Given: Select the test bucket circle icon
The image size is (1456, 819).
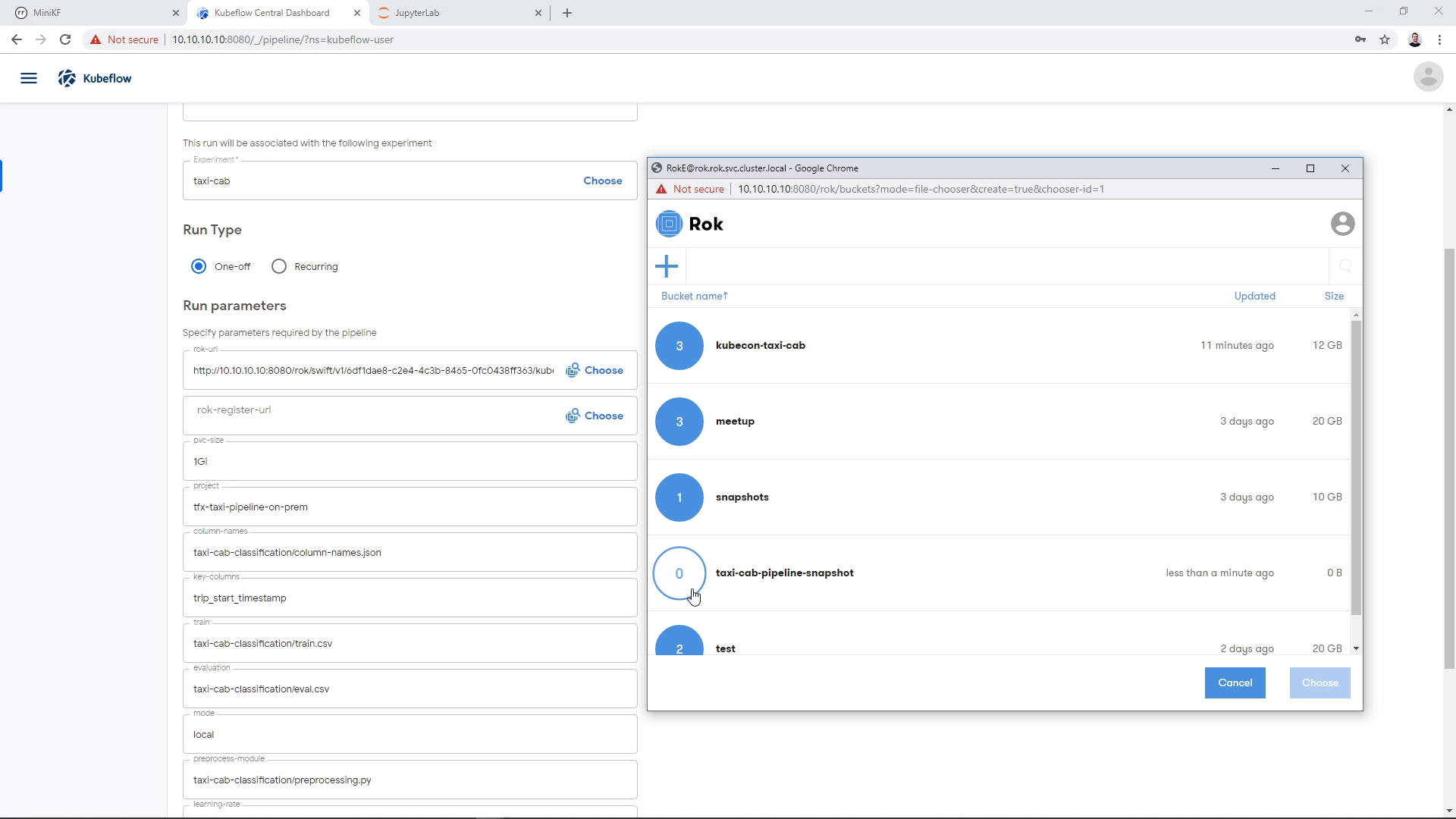Looking at the screenshot, I should 679,641.
